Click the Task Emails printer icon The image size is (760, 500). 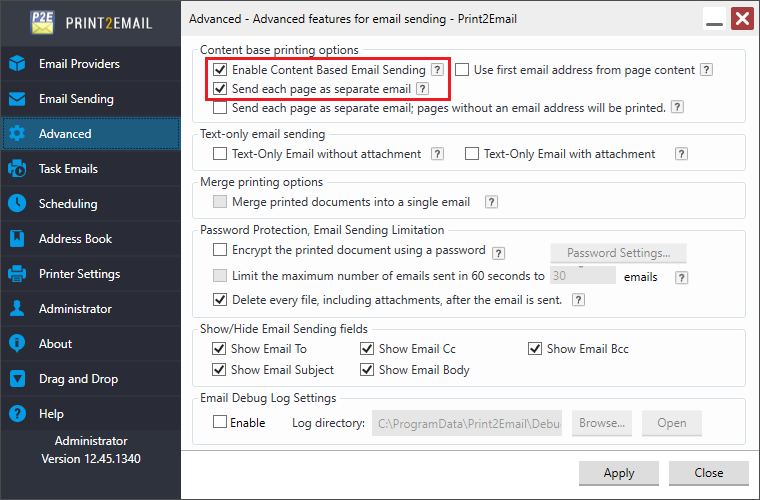(17, 169)
